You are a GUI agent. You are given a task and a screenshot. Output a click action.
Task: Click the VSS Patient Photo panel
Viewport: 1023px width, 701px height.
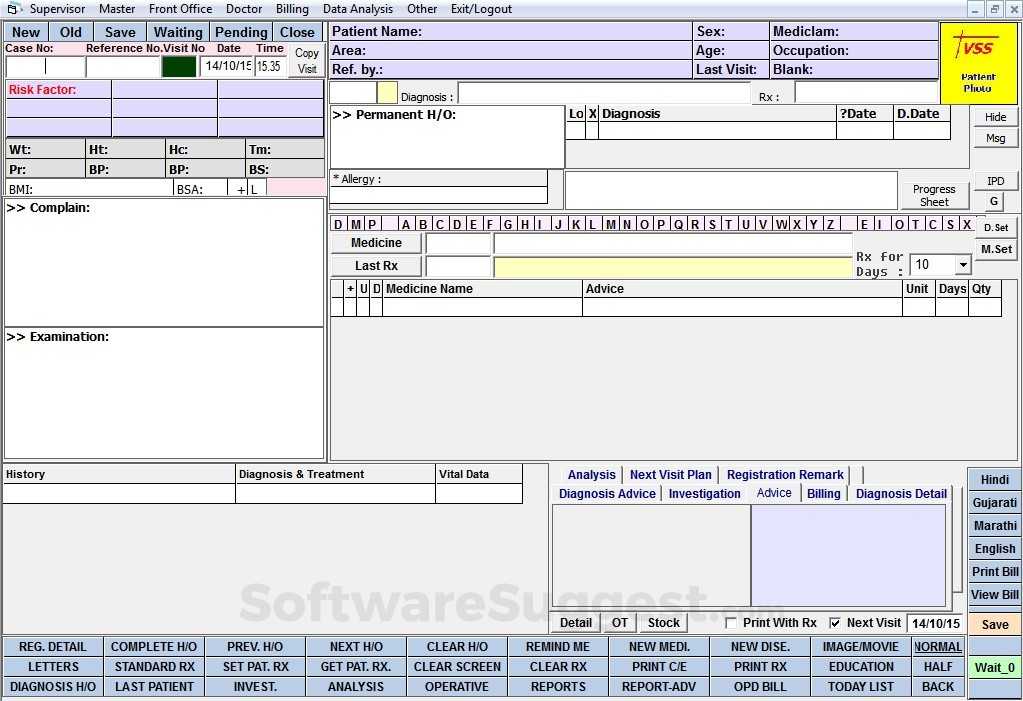(978, 62)
